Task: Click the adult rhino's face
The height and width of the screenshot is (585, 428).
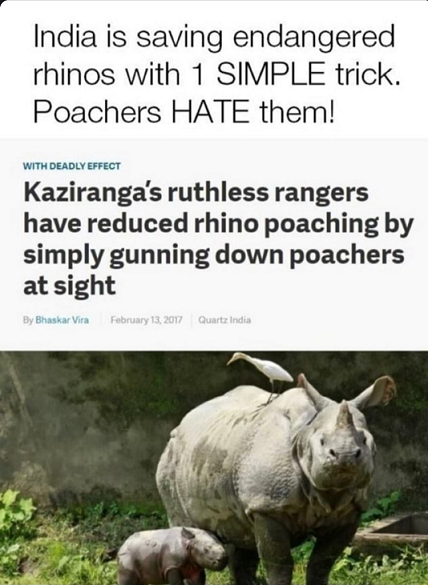Action: 338,453
